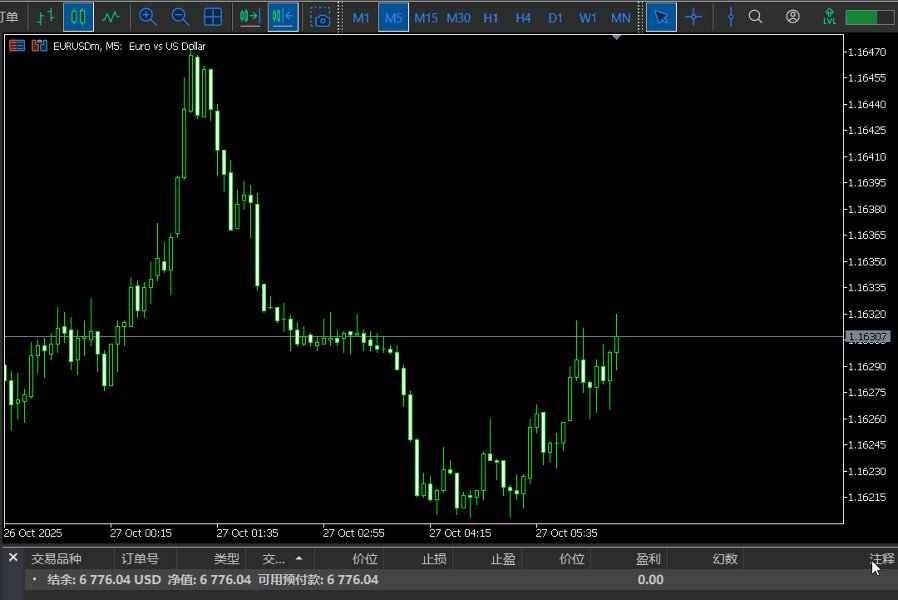Expand the one-click trading panel
898x600 pixels.
(617, 38)
